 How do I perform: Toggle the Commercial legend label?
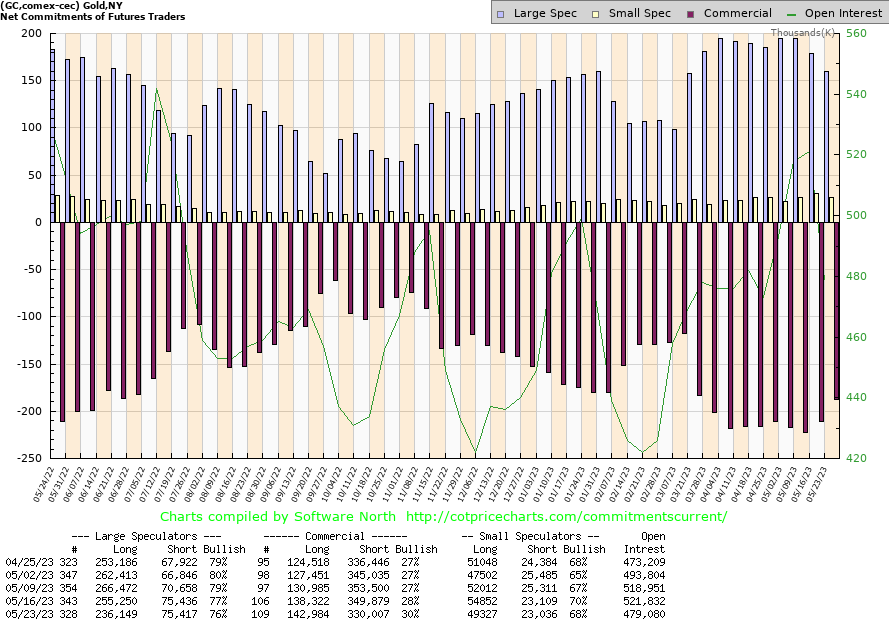(738, 14)
